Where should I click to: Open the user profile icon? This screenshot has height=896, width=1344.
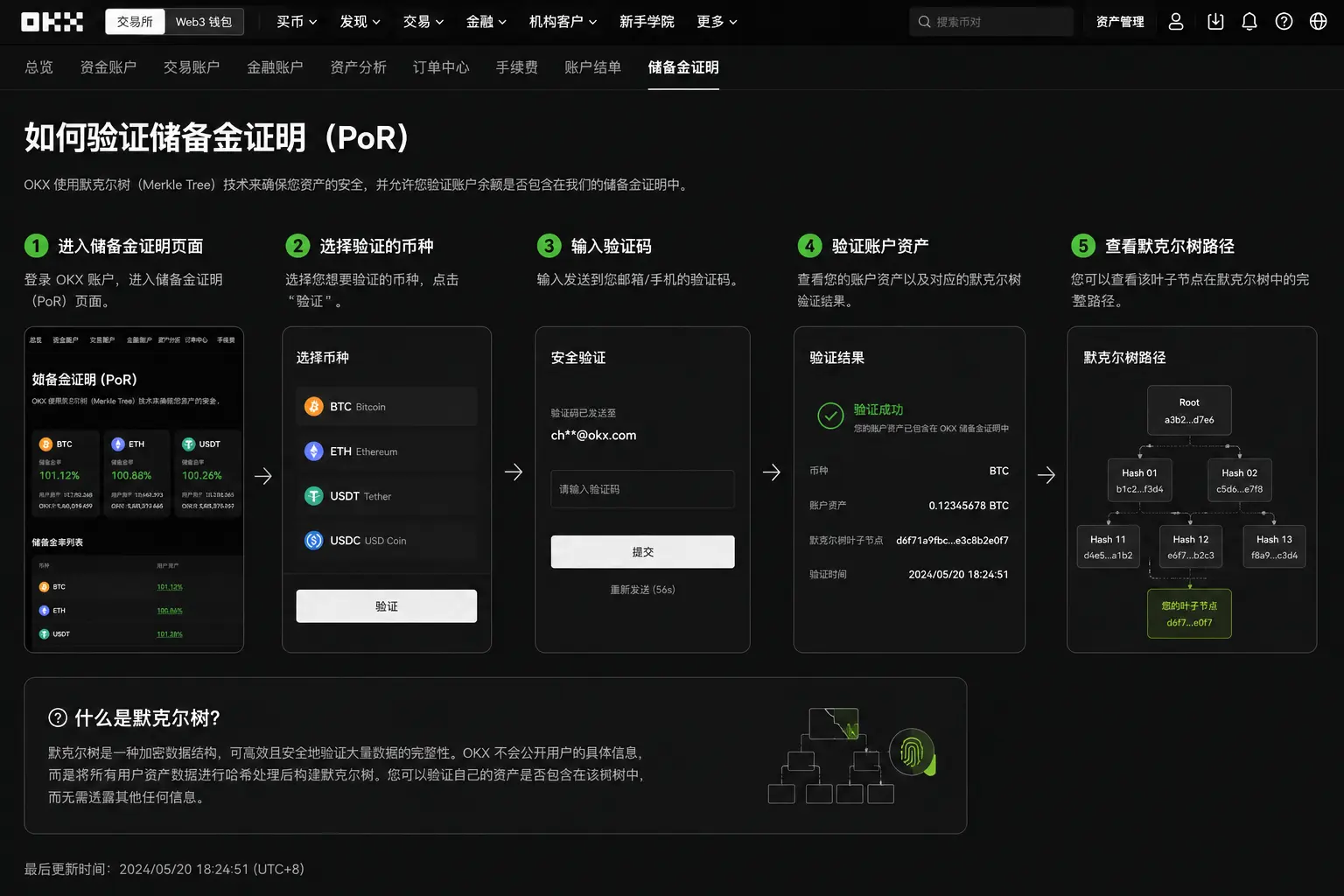tap(1176, 22)
